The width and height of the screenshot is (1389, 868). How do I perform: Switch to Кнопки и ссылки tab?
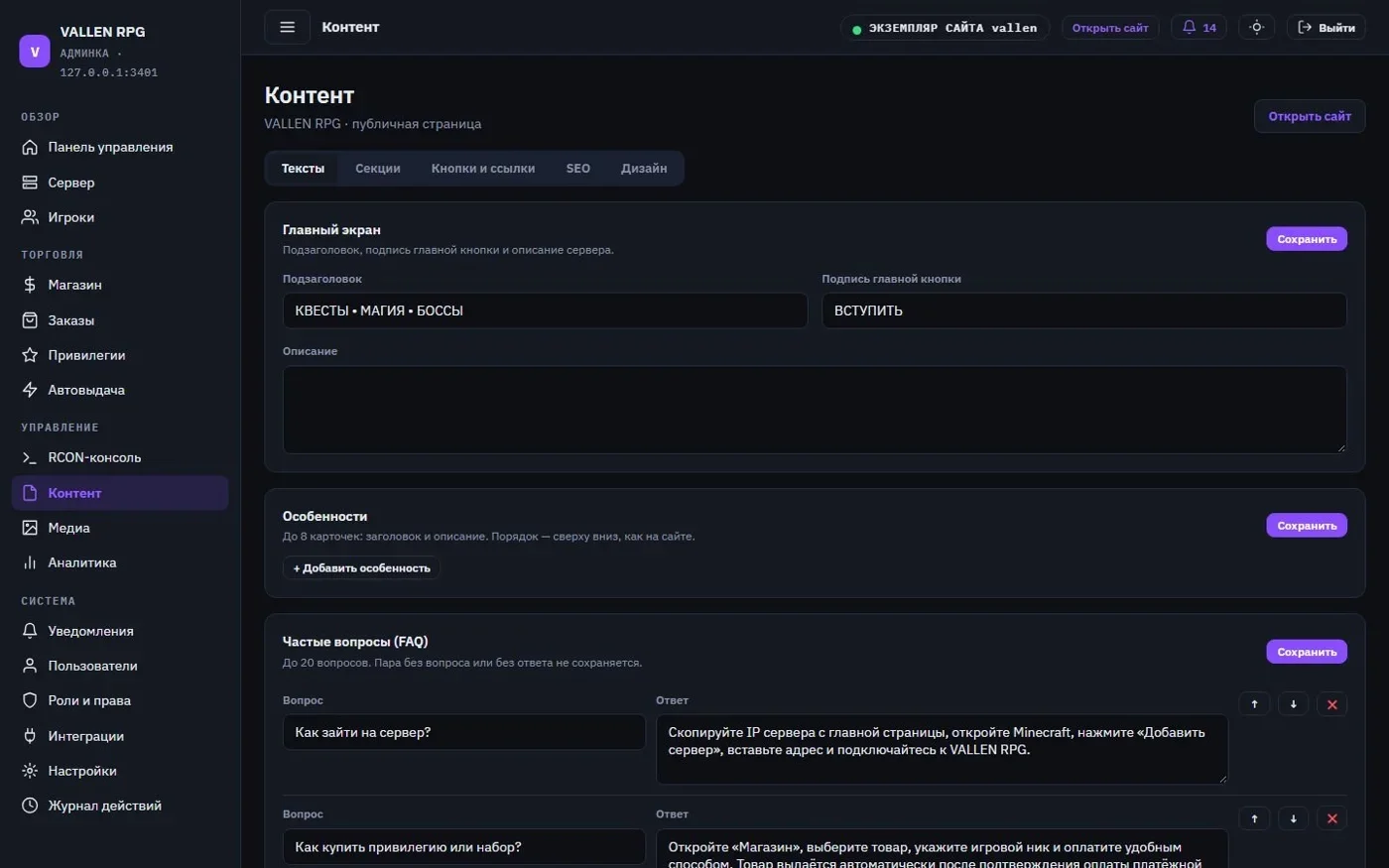click(x=483, y=169)
